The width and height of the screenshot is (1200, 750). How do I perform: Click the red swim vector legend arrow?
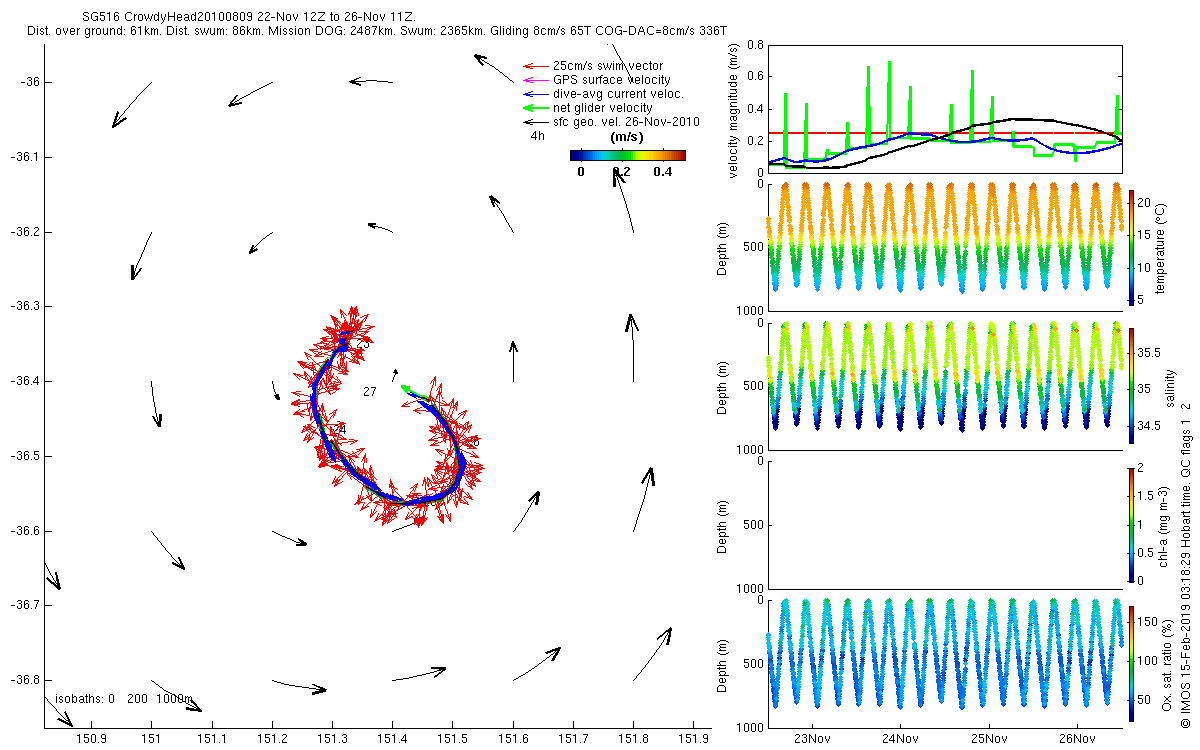(x=534, y=66)
